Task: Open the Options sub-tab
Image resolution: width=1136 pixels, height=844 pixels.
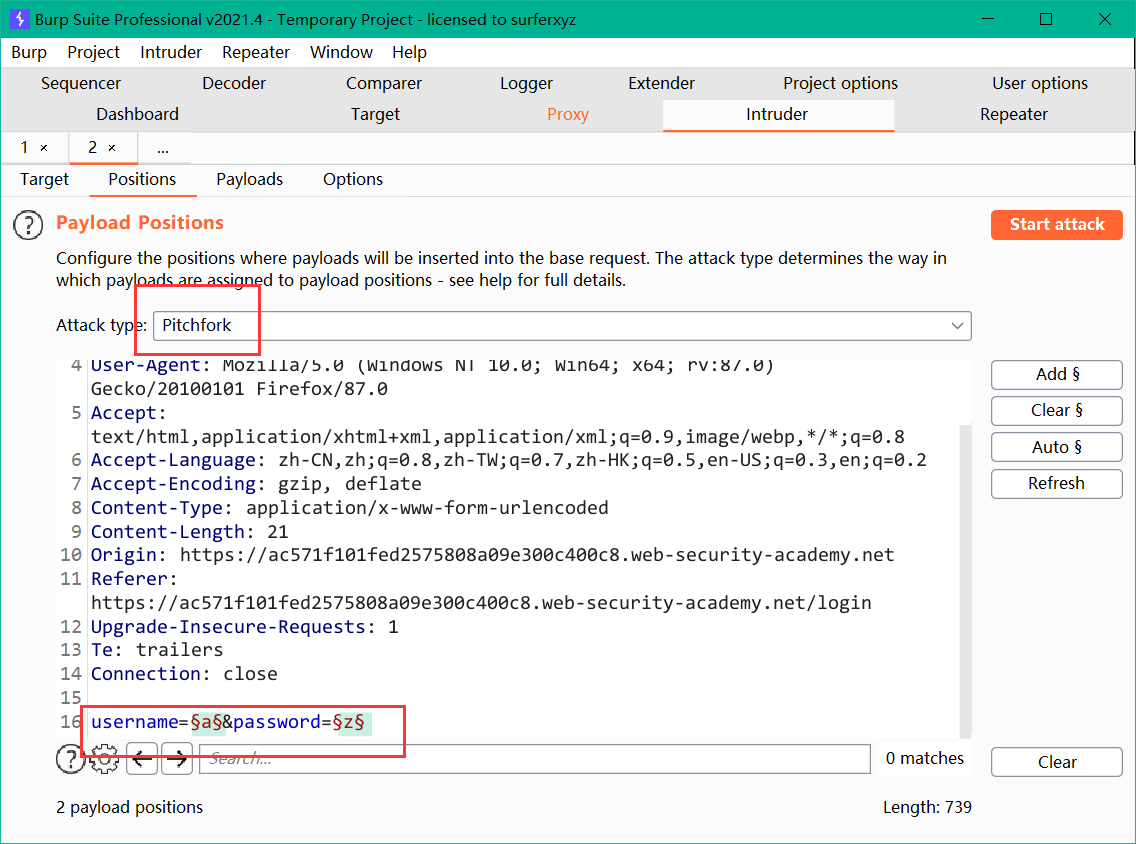Action: [354, 180]
